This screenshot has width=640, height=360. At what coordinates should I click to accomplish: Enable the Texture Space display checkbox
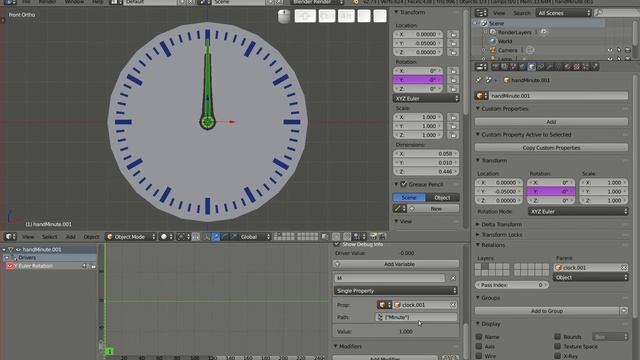(x=558, y=346)
